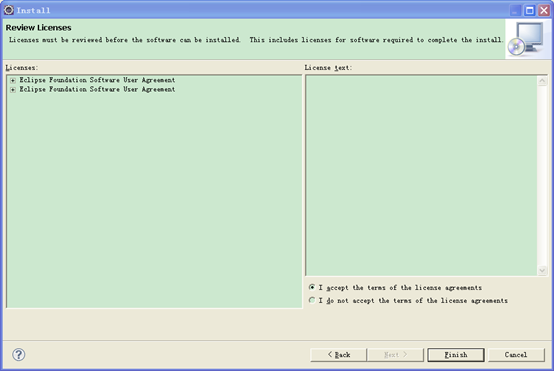Maximize the Install window
Viewport: 554px width, 371px height.
point(529,11)
